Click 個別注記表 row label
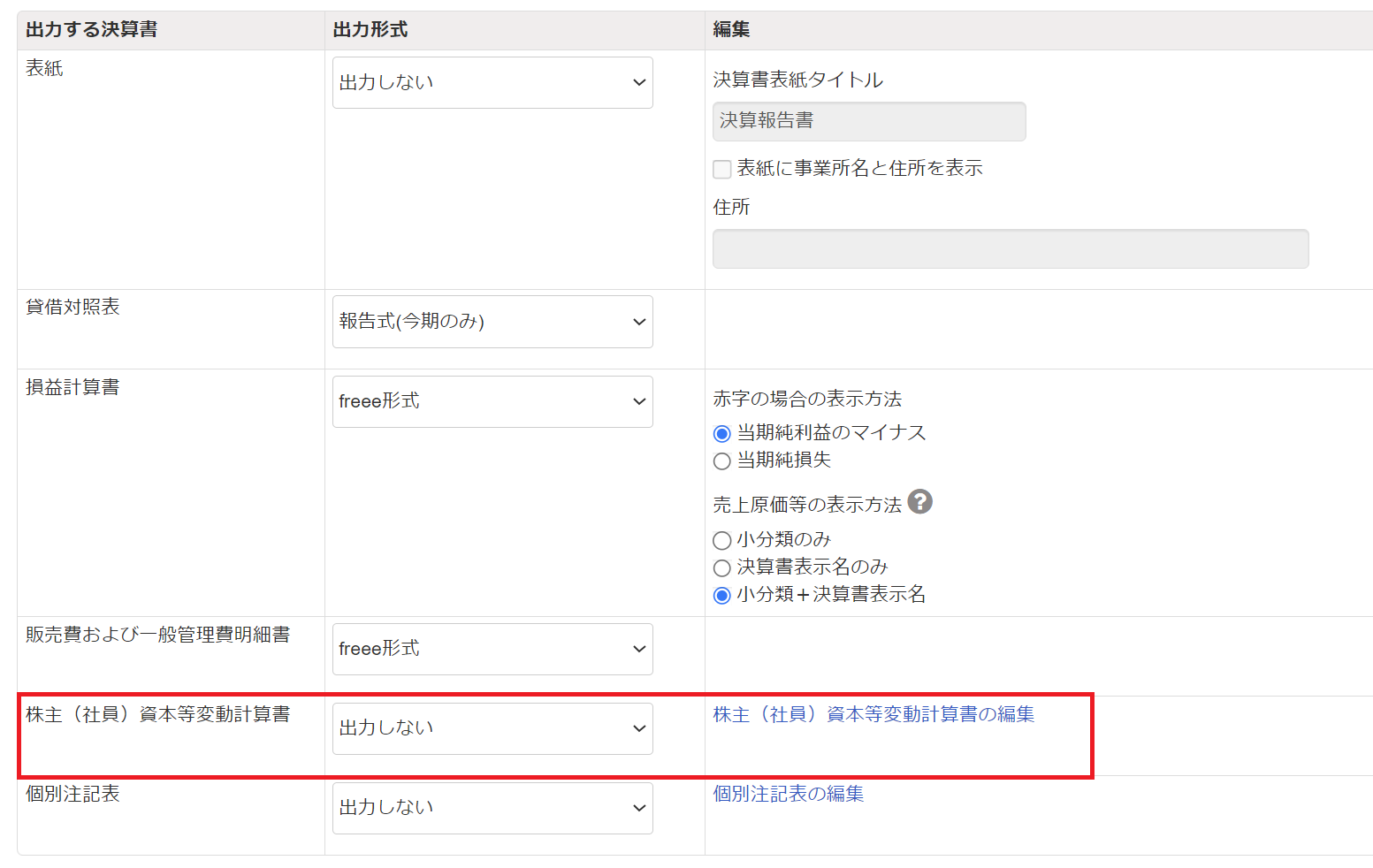This screenshot has width=1373, height=868. (x=72, y=794)
